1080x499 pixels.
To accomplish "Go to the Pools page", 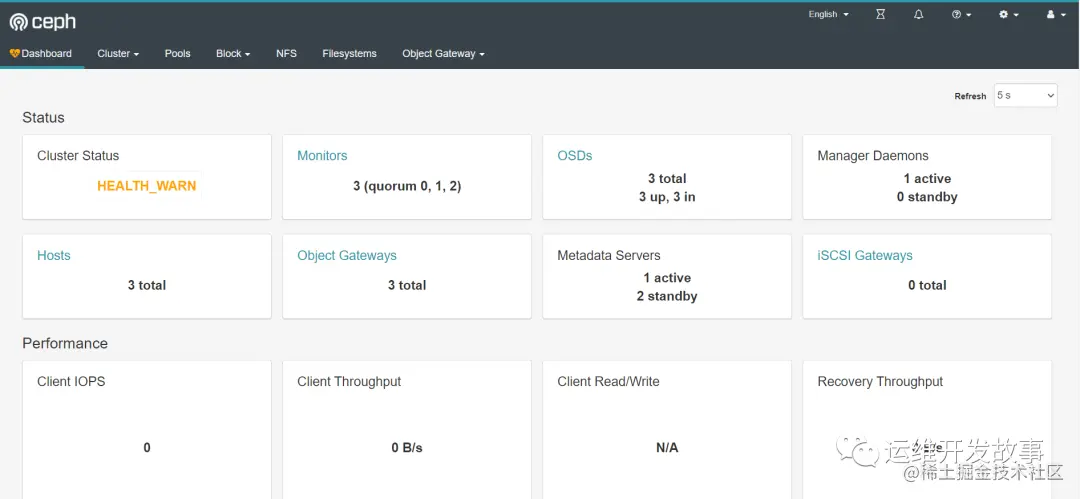I will 178,53.
